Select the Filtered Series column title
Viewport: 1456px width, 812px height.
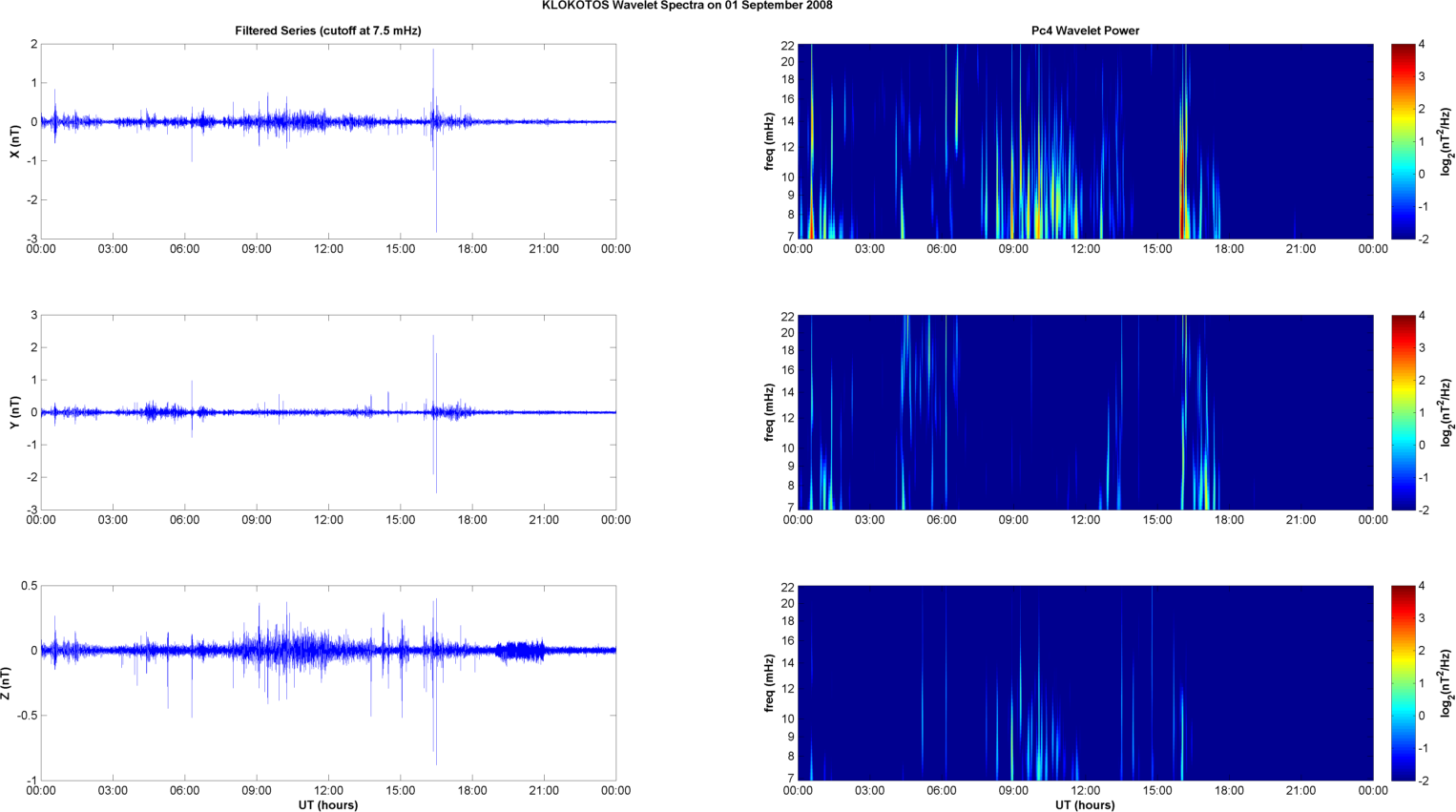327,31
